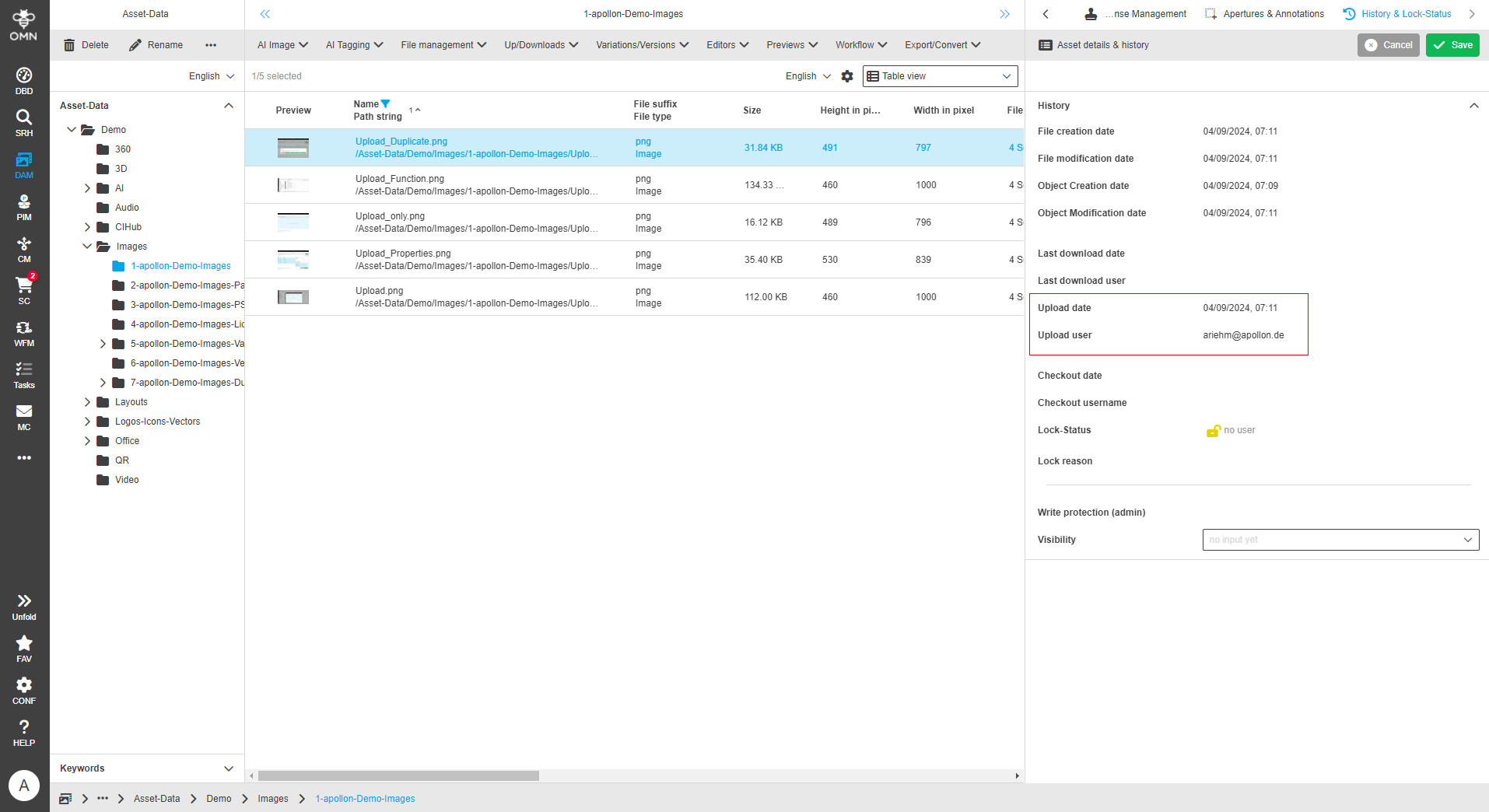The height and width of the screenshot is (812, 1489).
Task: Click the Cancel button
Action: click(x=1389, y=45)
